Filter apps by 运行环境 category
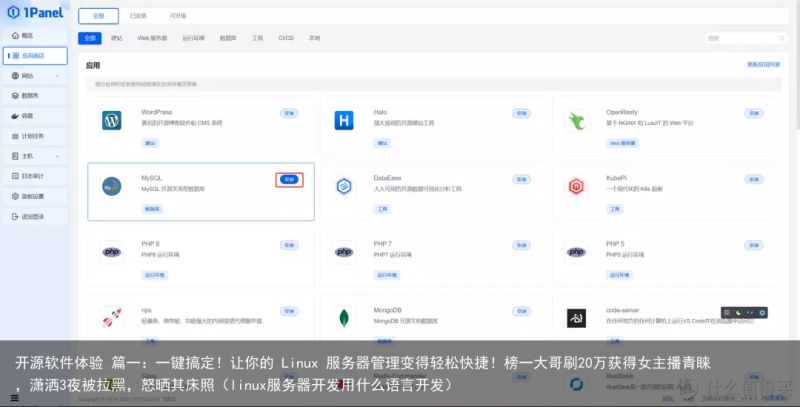The height and width of the screenshot is (407, 800). [193, 38]
